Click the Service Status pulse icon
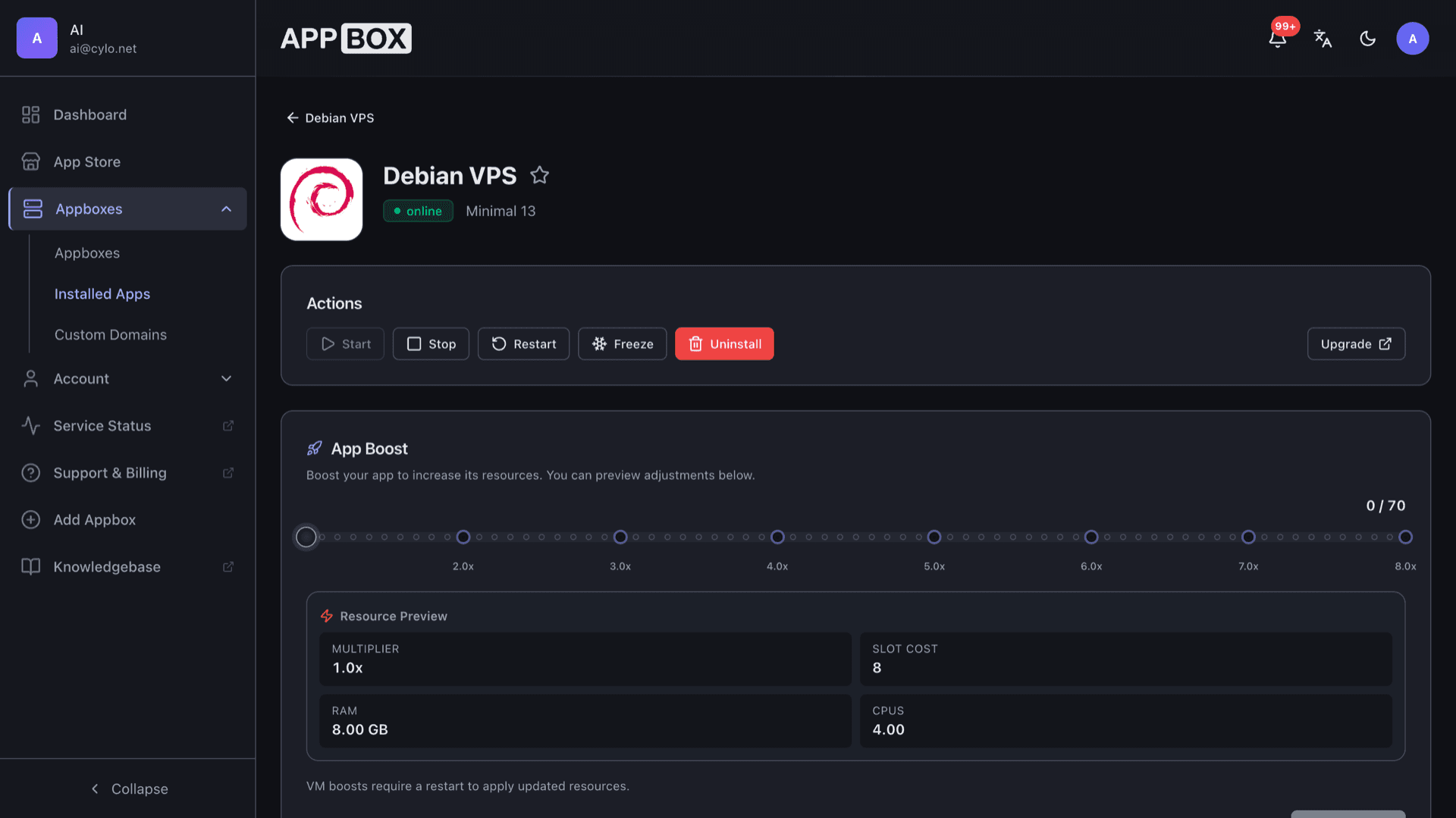The image size is (1456, 818). pos(30,425)
